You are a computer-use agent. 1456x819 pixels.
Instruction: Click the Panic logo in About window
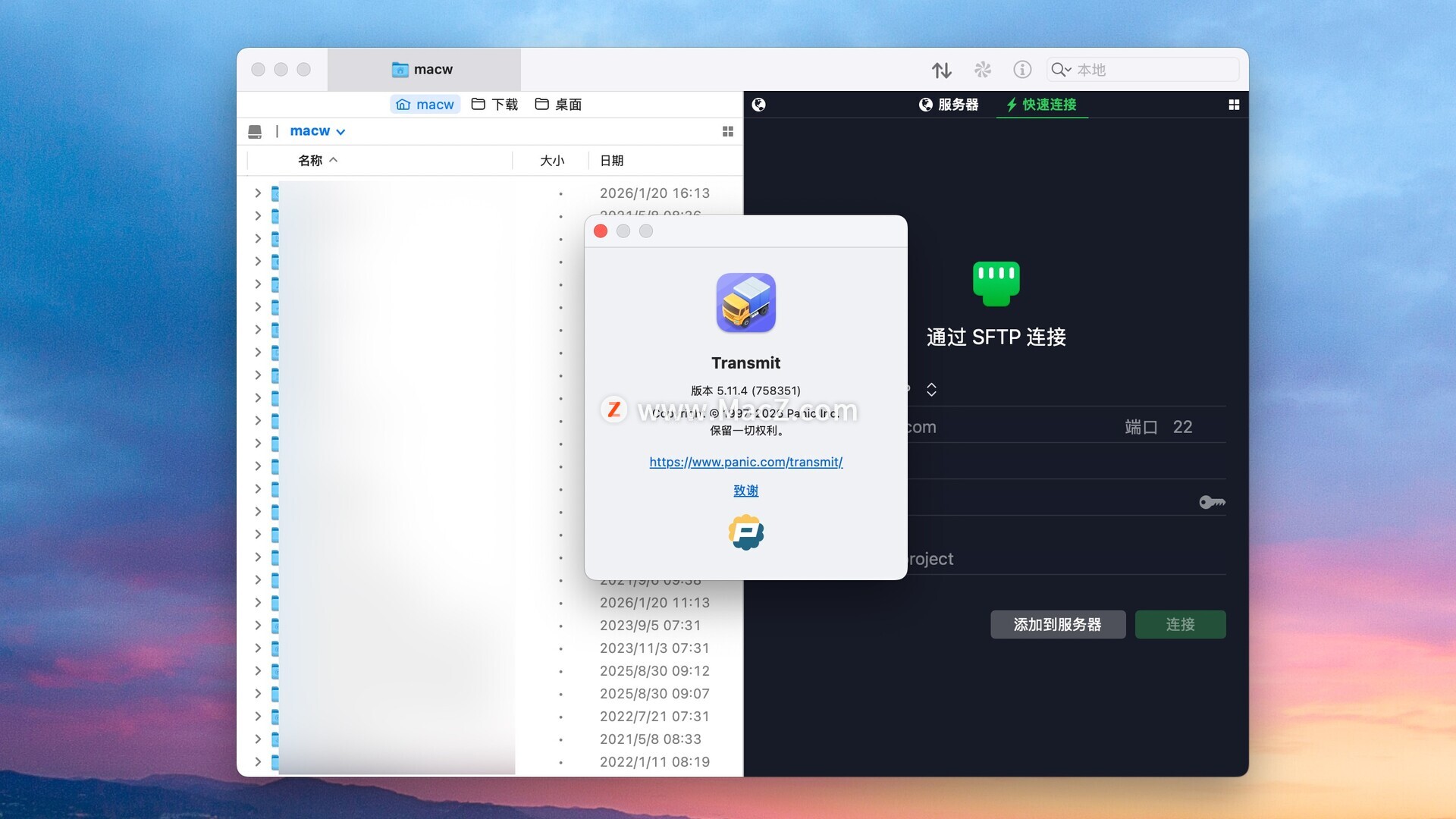click(x=745, y=532)
